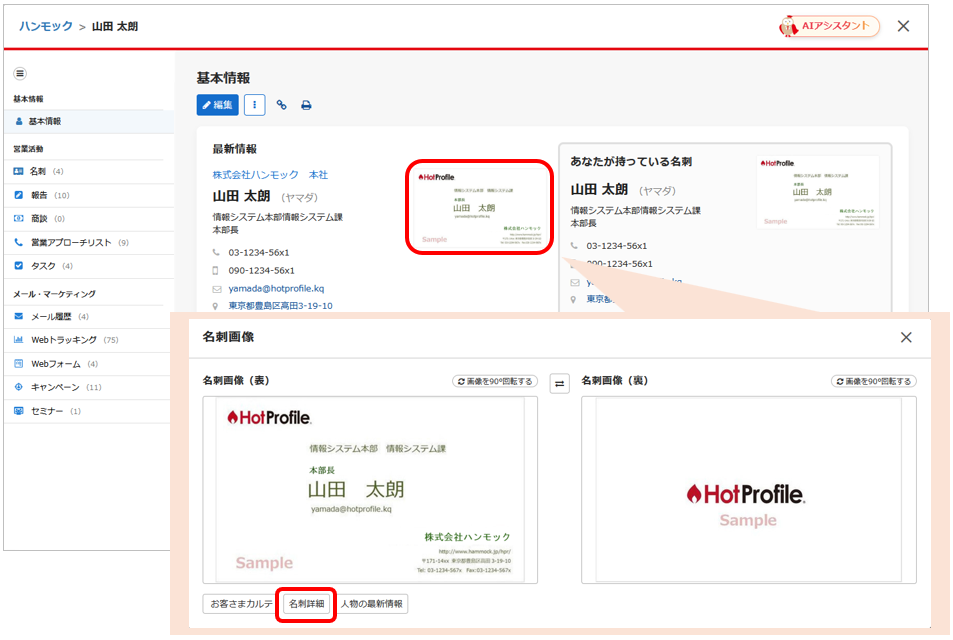Viewport: 953px width, 640px height.
Task: Open the AIアシスタント button
Action: 829,26
